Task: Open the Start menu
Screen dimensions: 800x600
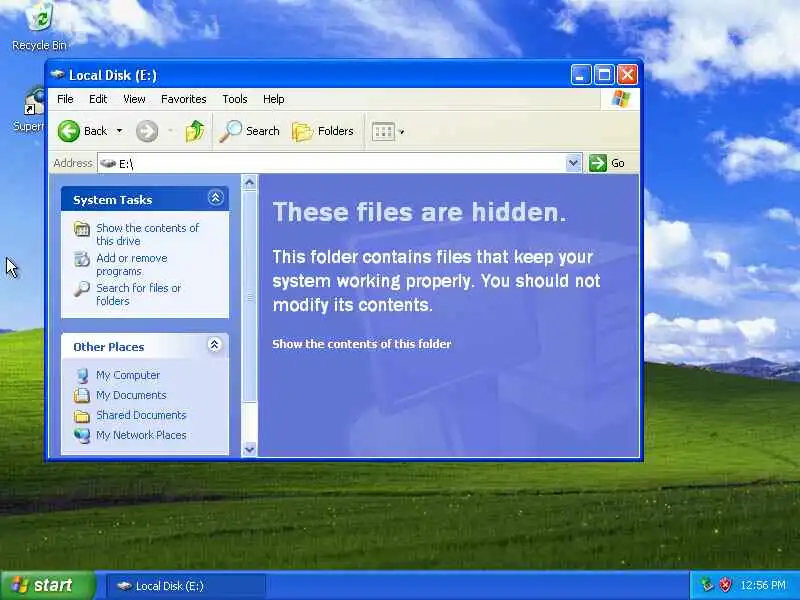Action: pos(48,585)
